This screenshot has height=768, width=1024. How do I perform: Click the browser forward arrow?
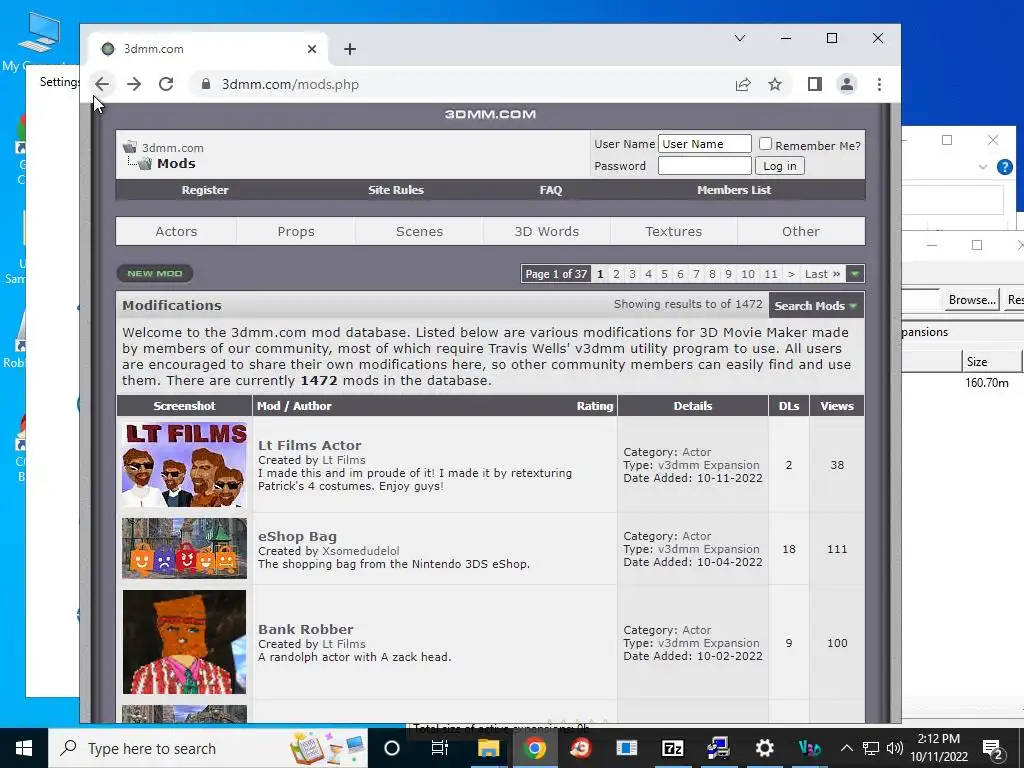(x=134, y=84)
